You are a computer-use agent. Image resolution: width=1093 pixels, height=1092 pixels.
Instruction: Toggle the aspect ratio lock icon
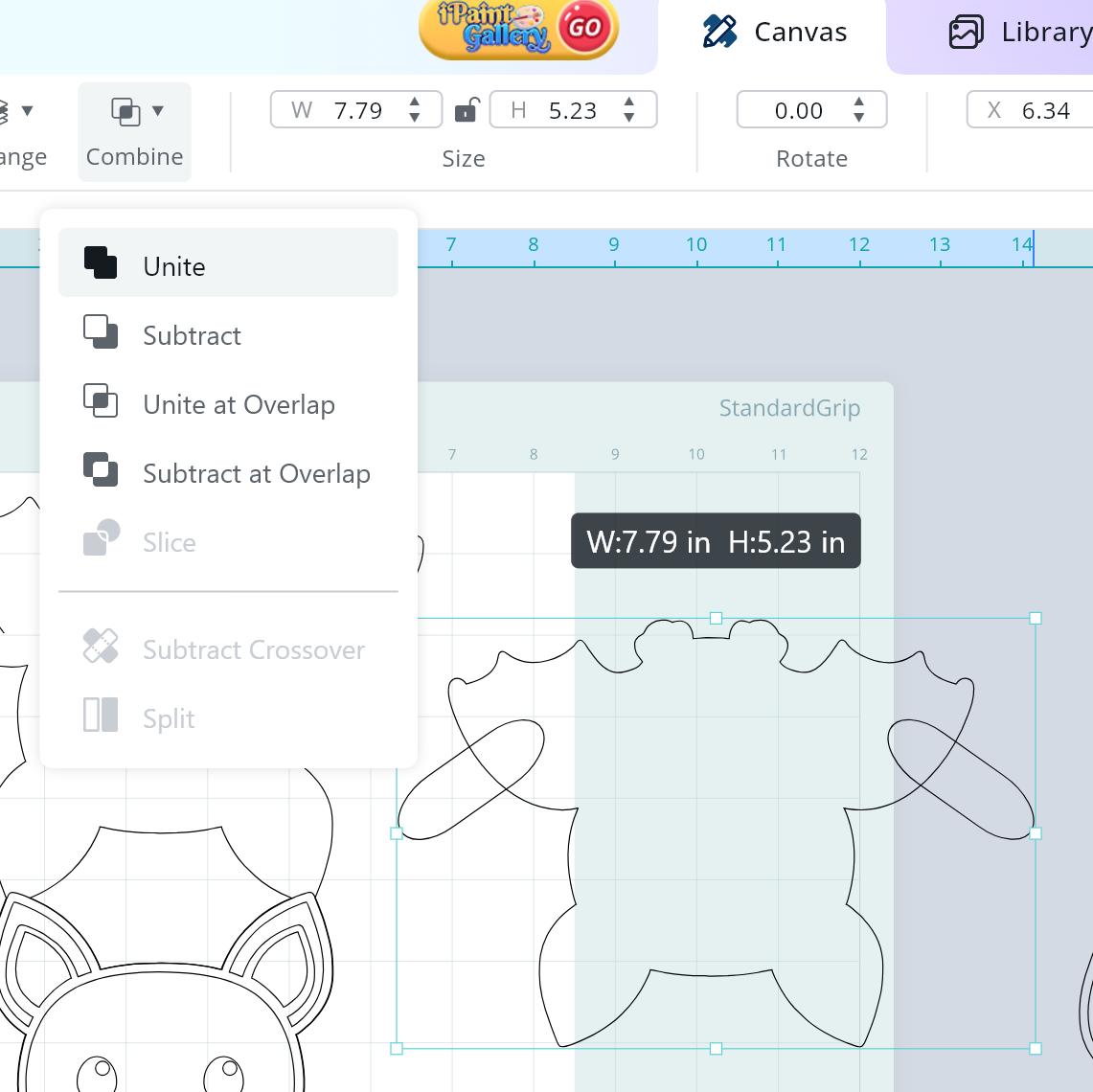466,110
